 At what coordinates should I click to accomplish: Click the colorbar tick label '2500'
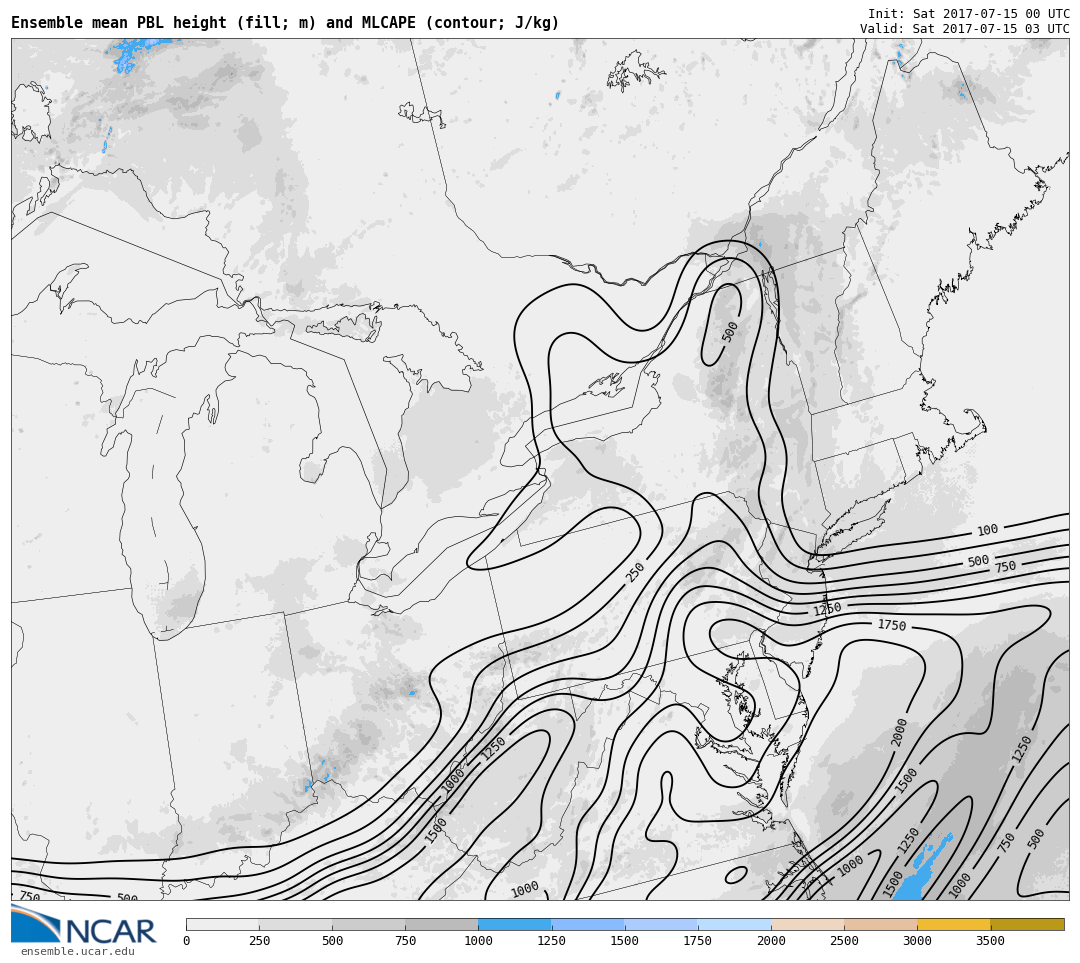[844, 941]
